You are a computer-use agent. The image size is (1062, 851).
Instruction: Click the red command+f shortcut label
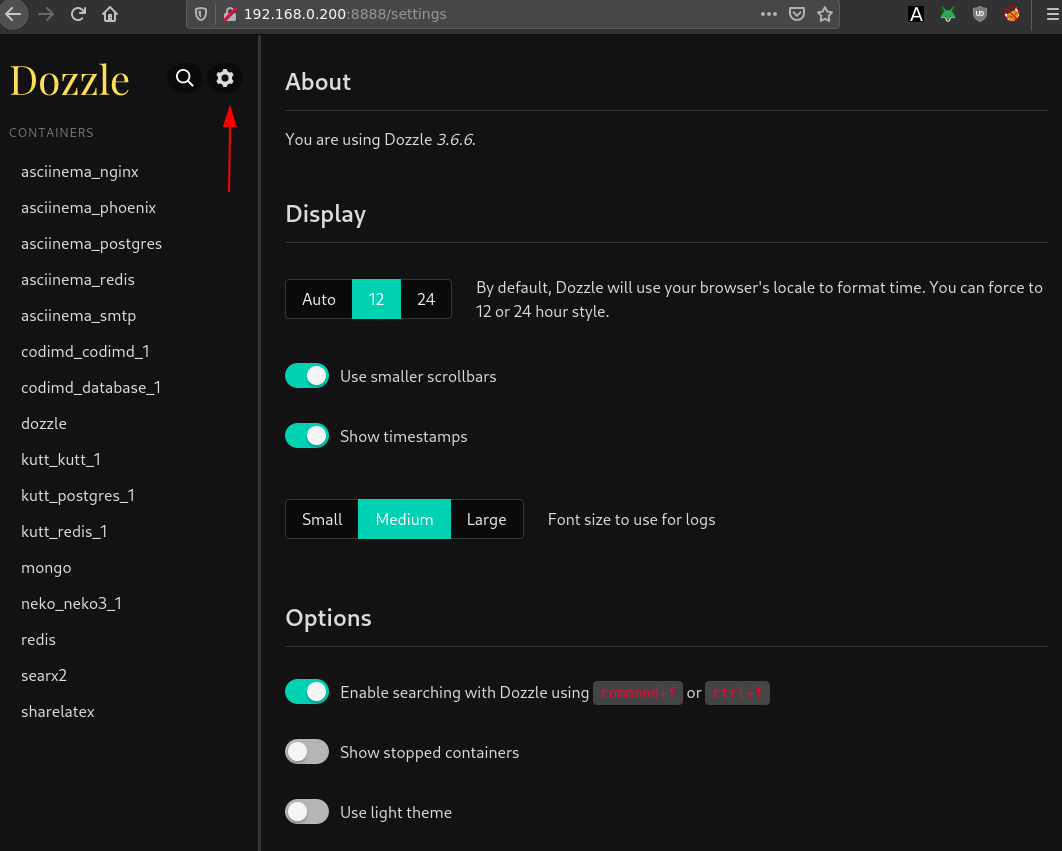638,692
